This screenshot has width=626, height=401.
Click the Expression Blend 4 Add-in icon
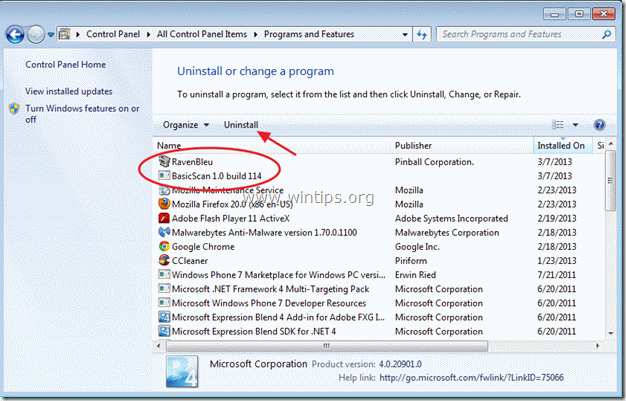[x=164, y=317]
